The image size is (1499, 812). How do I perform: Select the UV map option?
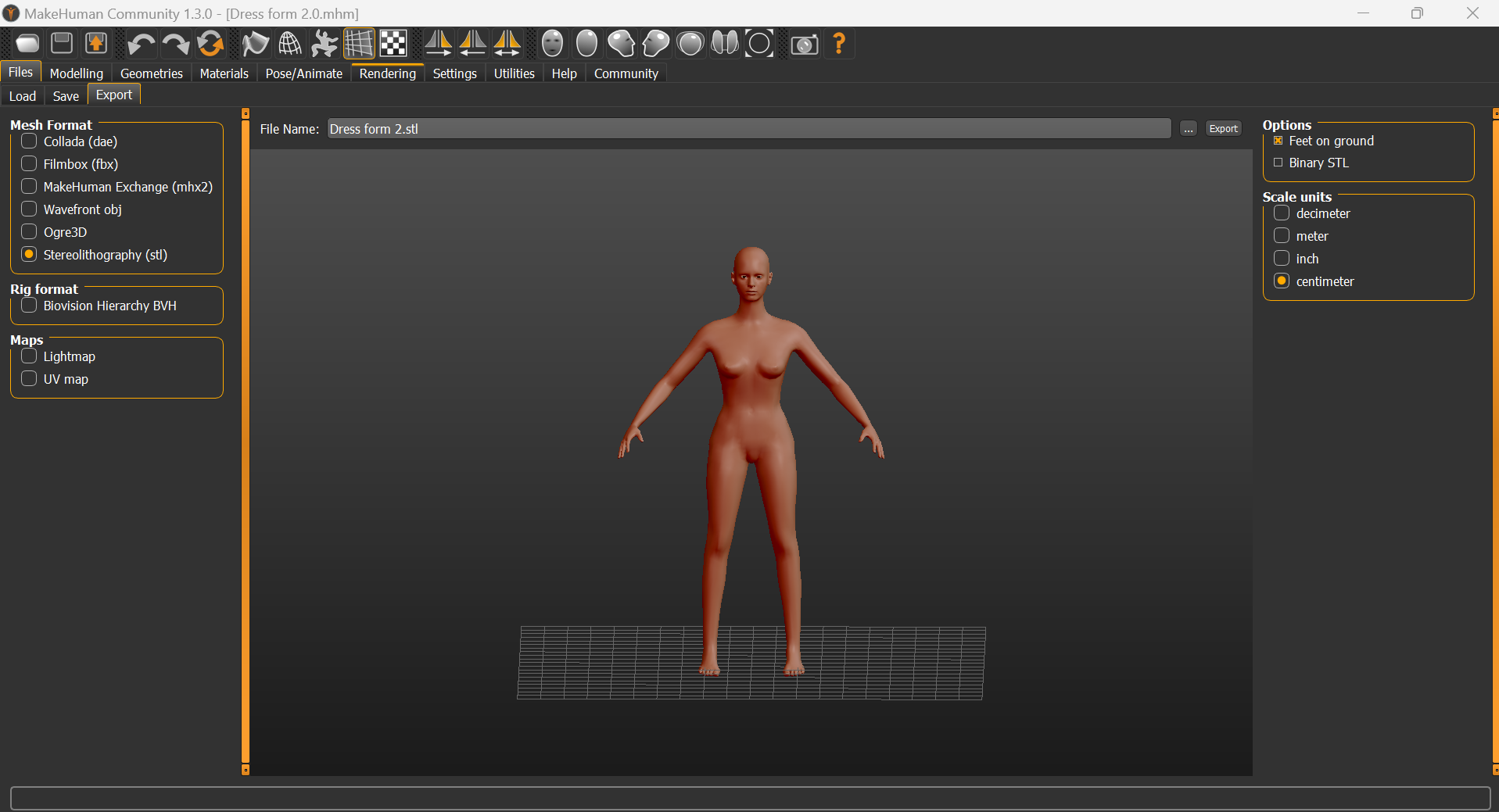coord(55,379)
